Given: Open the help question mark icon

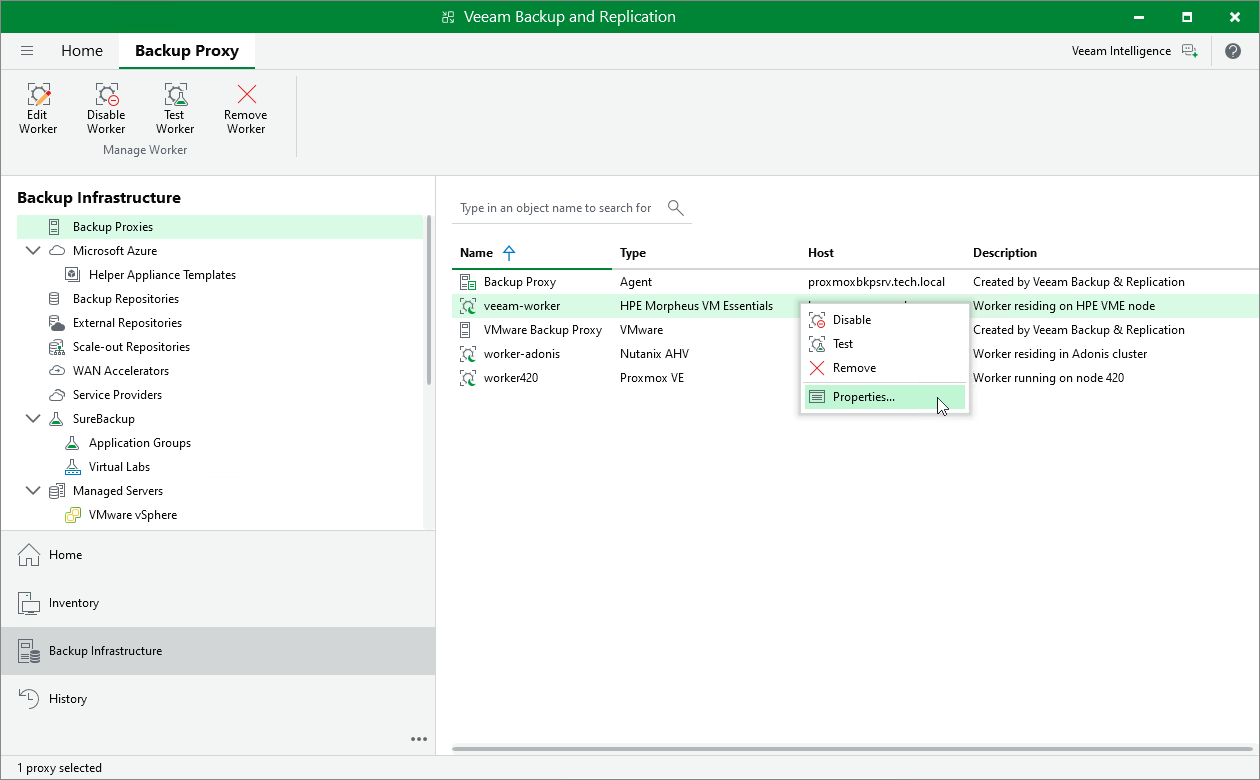Looking at the screenshot, I should tap(1232, 51).
